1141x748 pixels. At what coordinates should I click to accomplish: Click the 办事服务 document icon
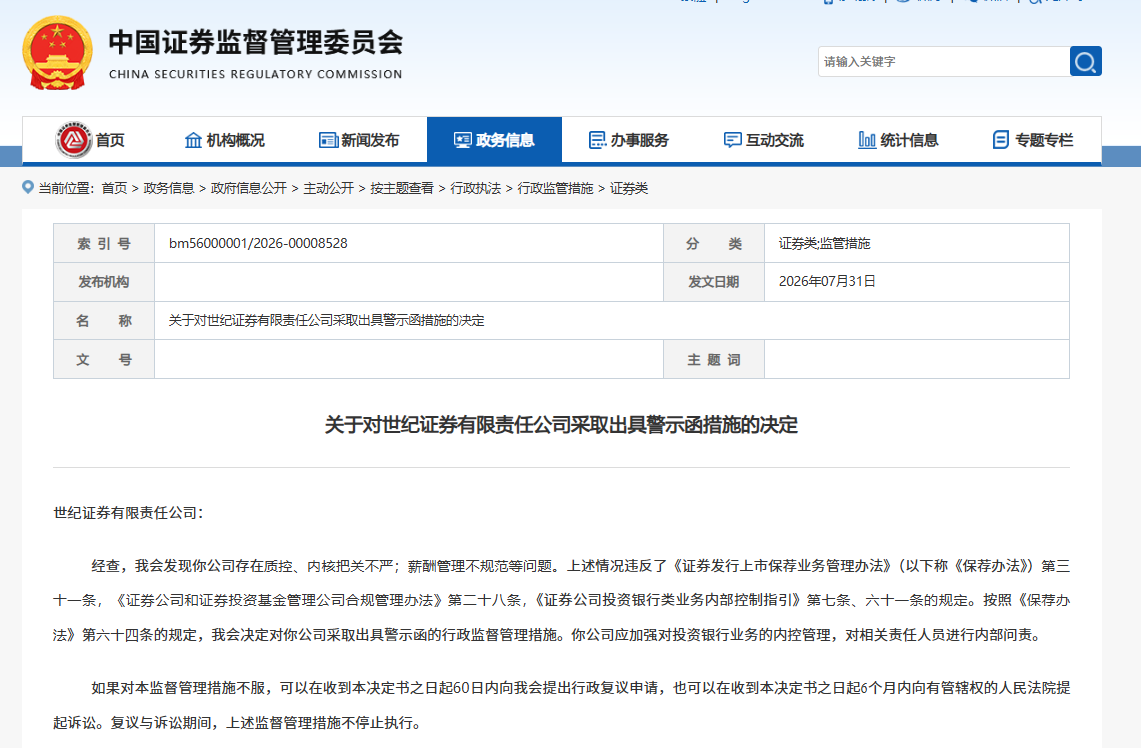coord(597,140)
